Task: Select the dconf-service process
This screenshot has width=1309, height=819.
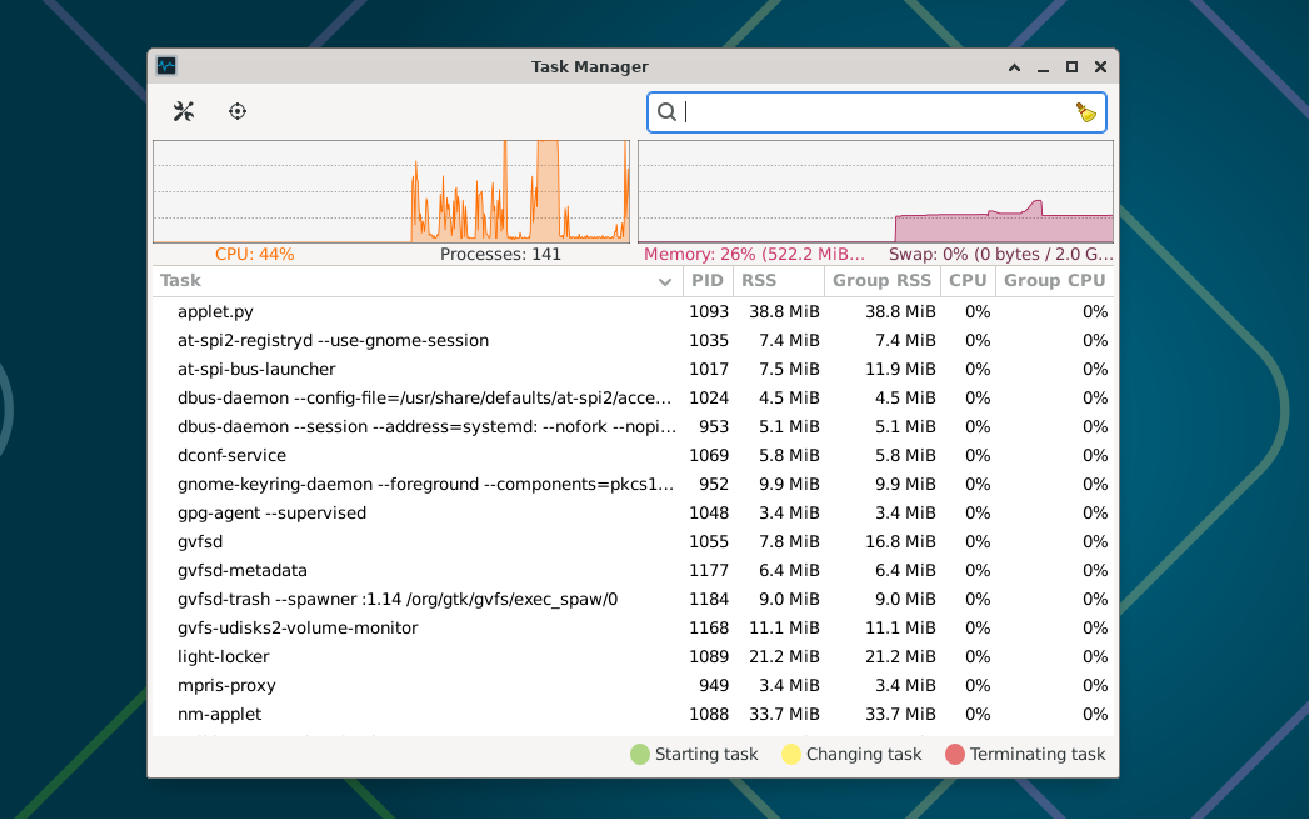Action: tap(633, 456)
